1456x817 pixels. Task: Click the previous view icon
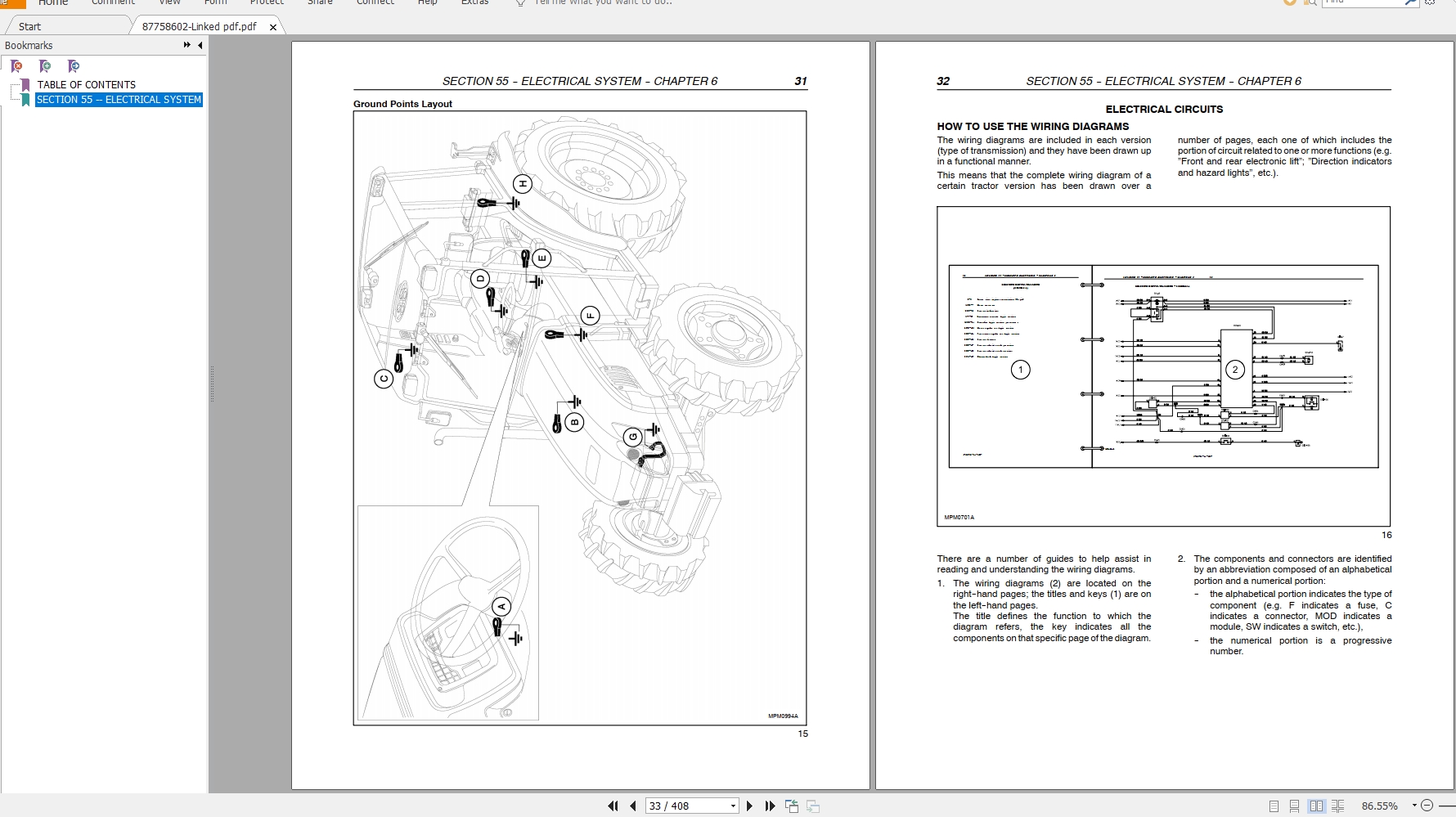(792, 806)
